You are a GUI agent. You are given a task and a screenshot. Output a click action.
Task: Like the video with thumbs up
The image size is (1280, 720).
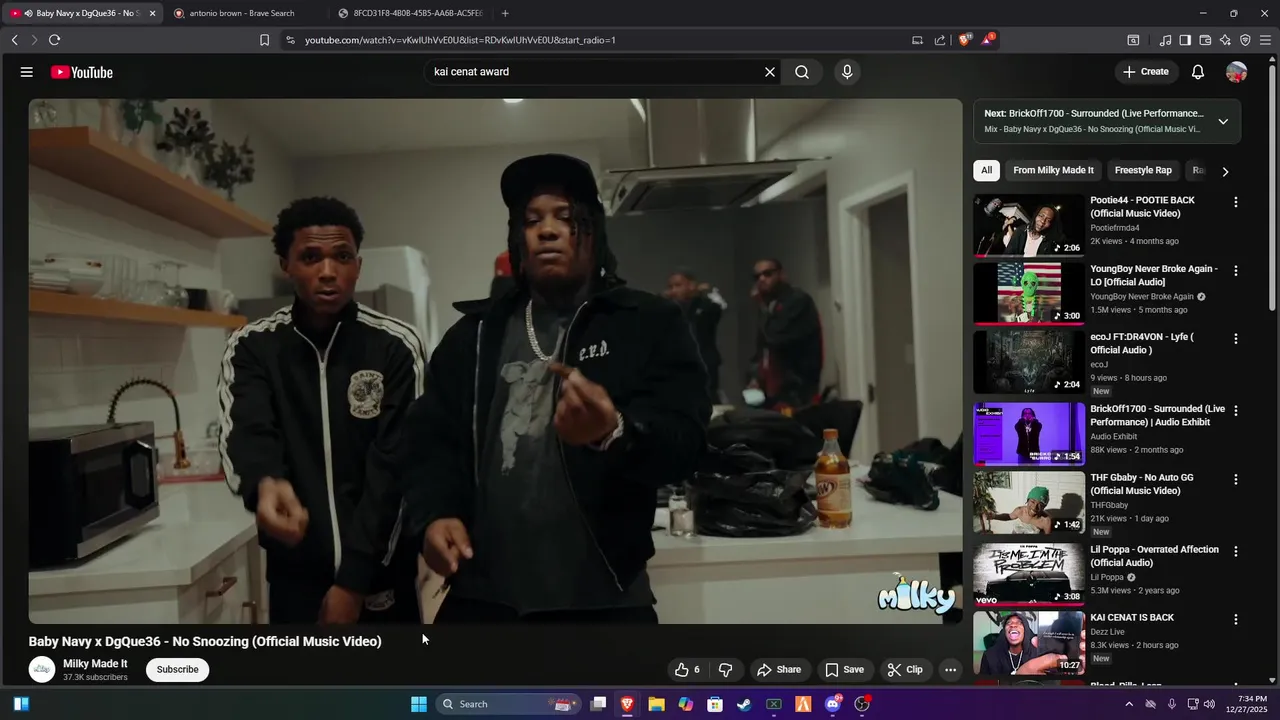pos(688,670)
